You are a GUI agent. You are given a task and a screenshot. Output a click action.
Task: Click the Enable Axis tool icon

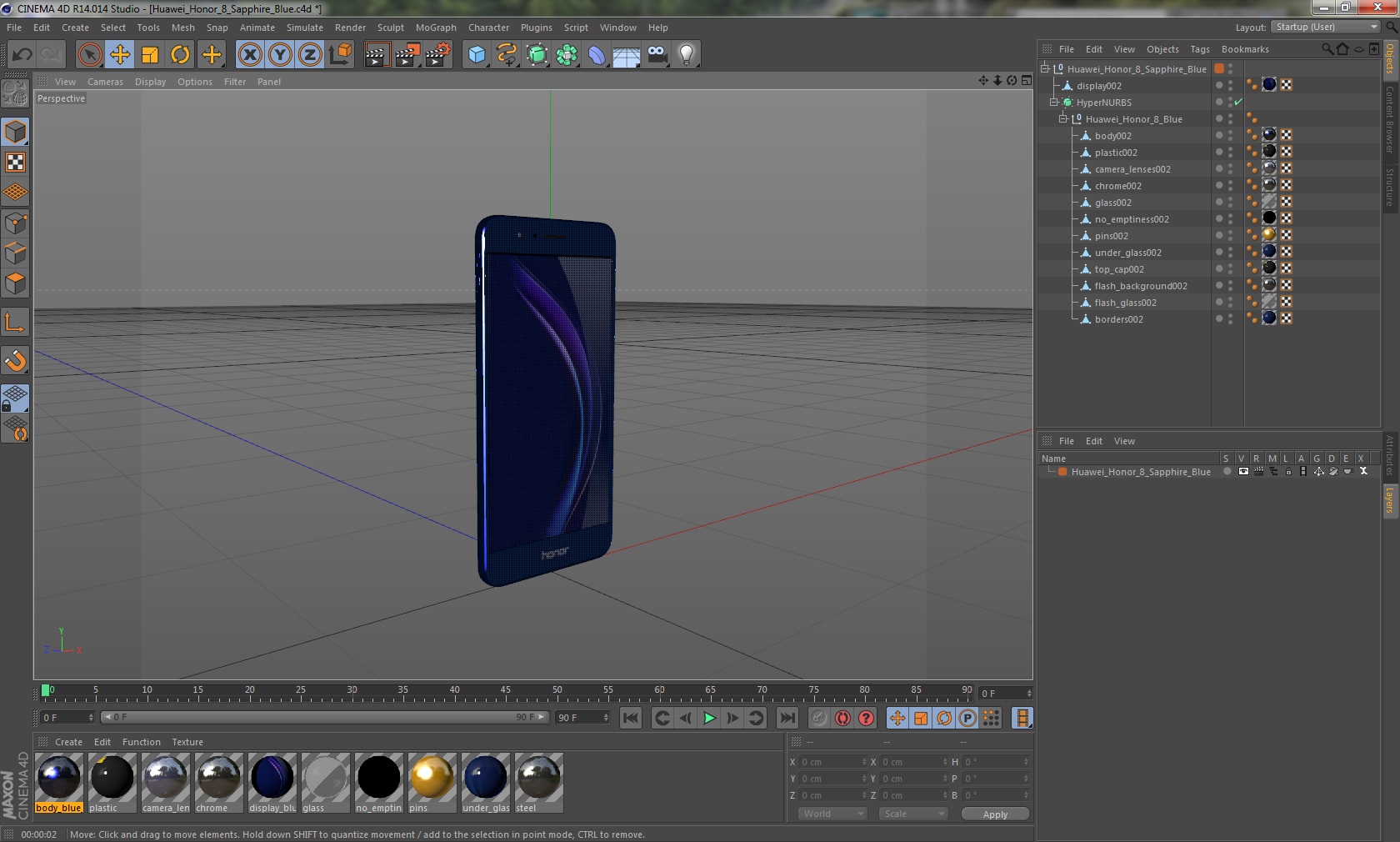pos(15,322)
